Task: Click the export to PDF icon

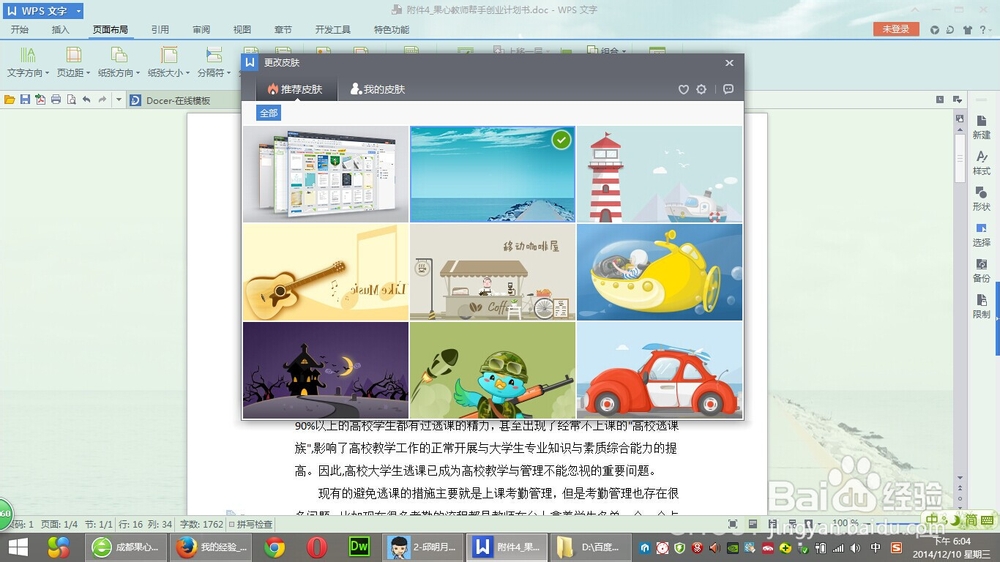Action: click(x=40, y=100)
